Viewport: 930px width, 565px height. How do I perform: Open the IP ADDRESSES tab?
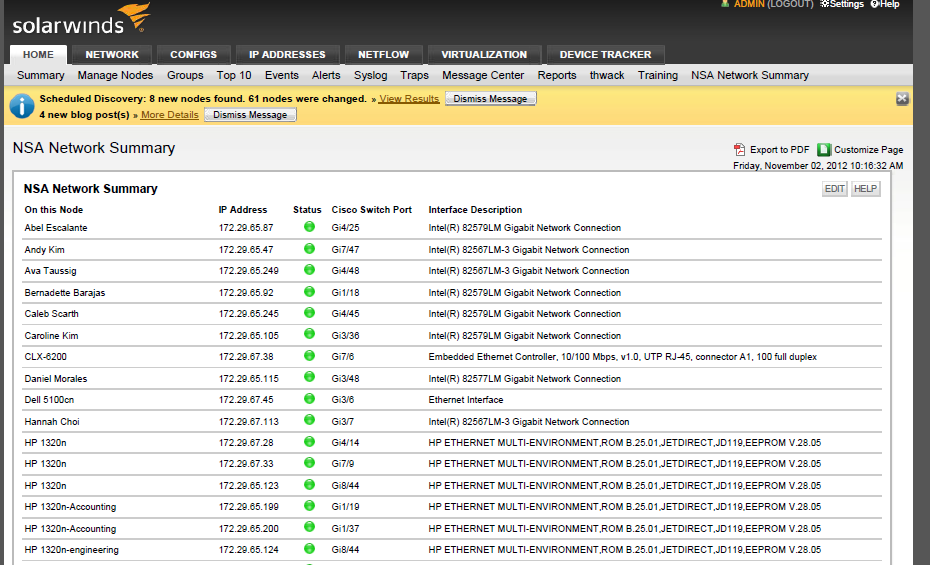click(x=287, y=55)
